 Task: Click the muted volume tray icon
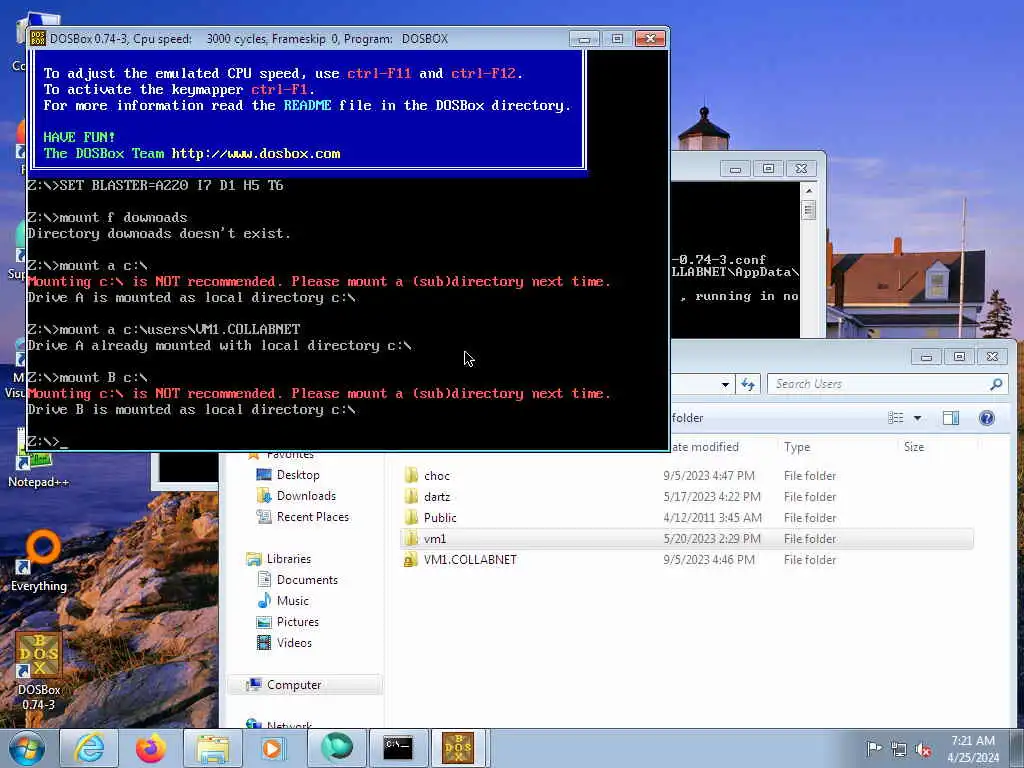pyautogui.click(x=923, y=749)
